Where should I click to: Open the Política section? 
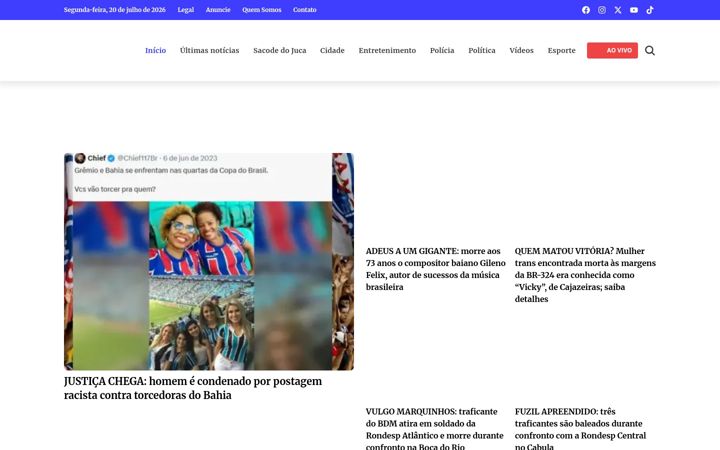tap(482, 51)
